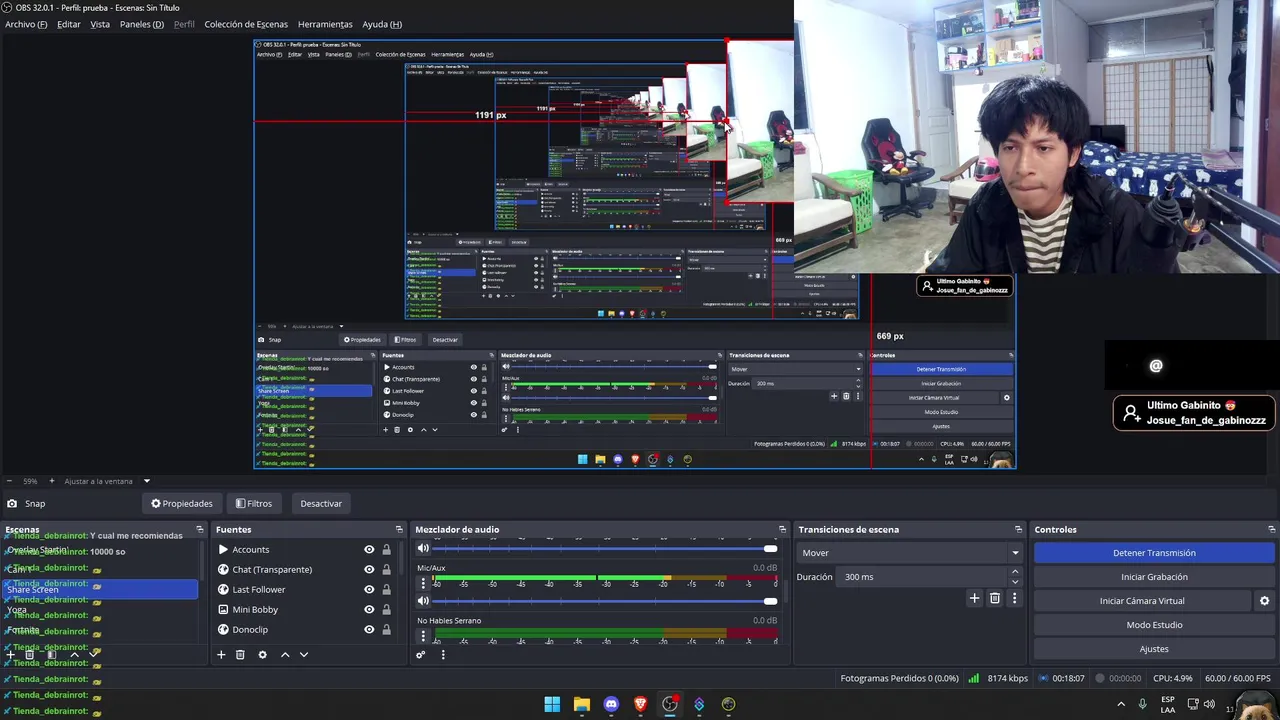Hide the Donoclip source
Screen dimensions: 1280x720
click(x=369, y=629)
